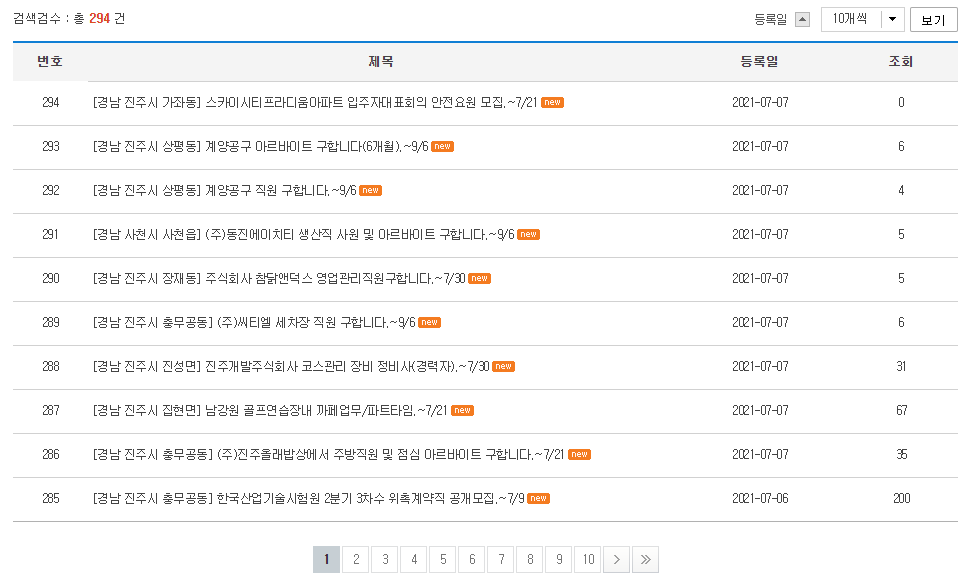
Task: Go to page 2 in pagination
Action: pyautogui.click(x=355, y=559)
